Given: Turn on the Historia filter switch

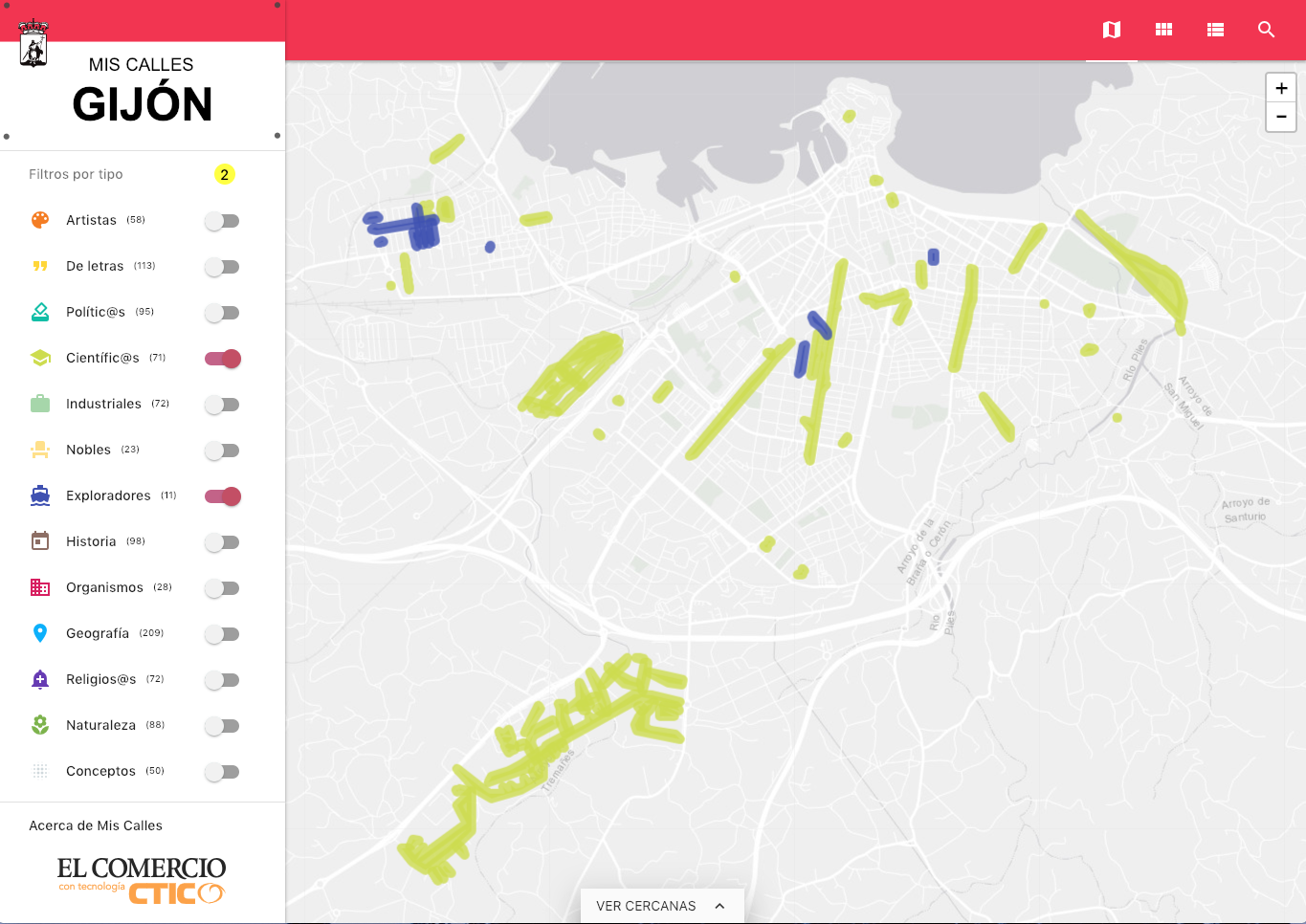Looking at the screenshot, I should (222, 541).
